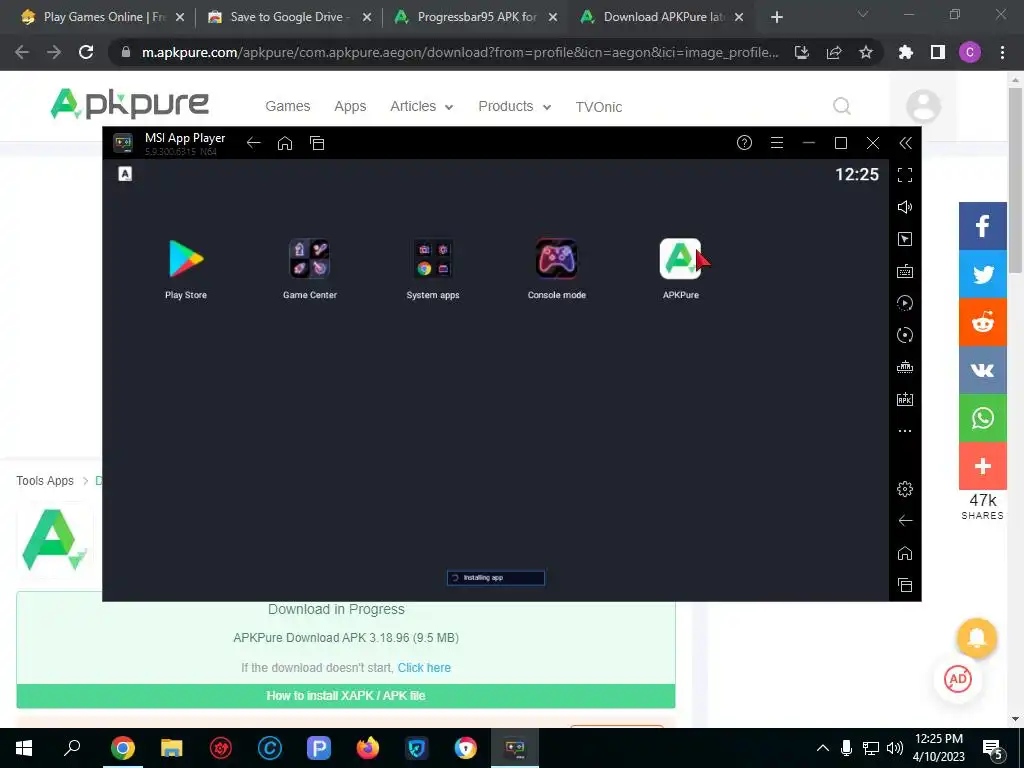1024x768 pixels.
Task: Click Install APK sidebar icon
Action: 905,399
